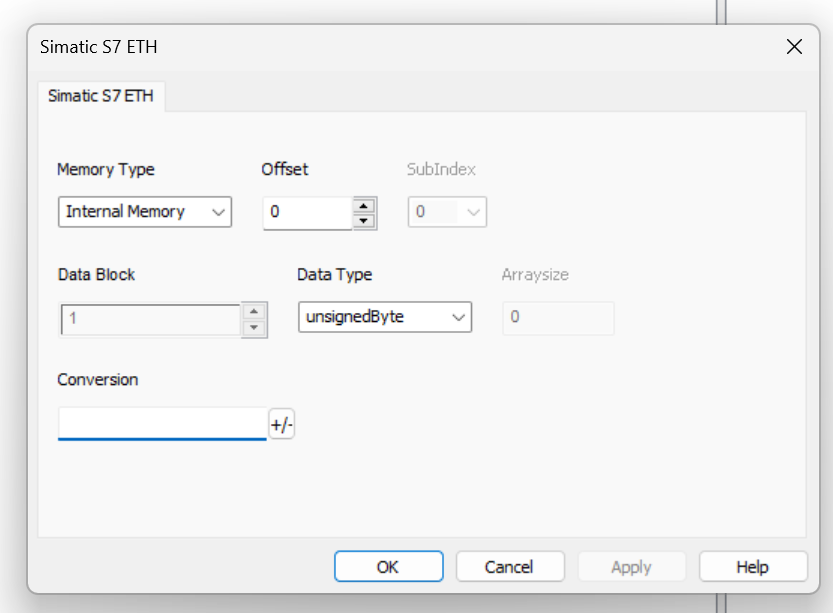Click the SubIndex label

click(441, 169)
